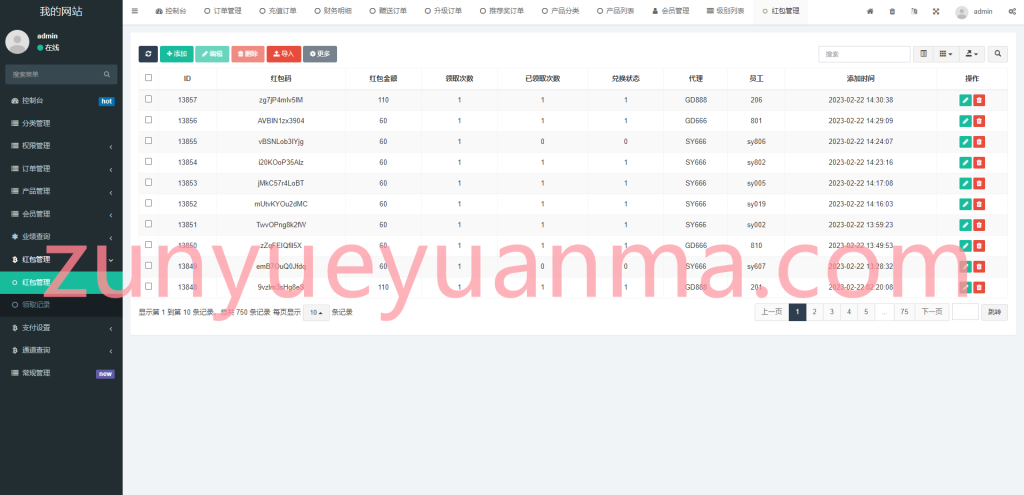This screenshot has height=495, width=1024.
Task: Click the red 导入 button
Action: pyautogui.click(x=283, y=54)
